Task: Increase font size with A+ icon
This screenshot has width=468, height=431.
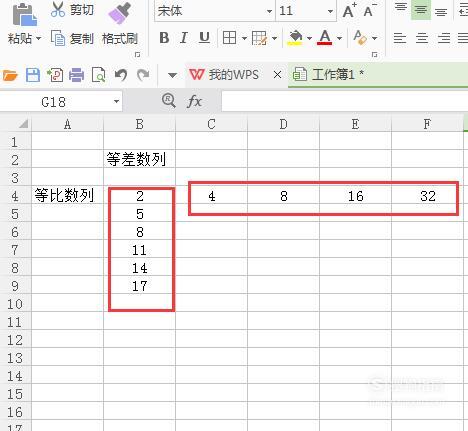Action: pyautogui.click(x=350, y=11)
